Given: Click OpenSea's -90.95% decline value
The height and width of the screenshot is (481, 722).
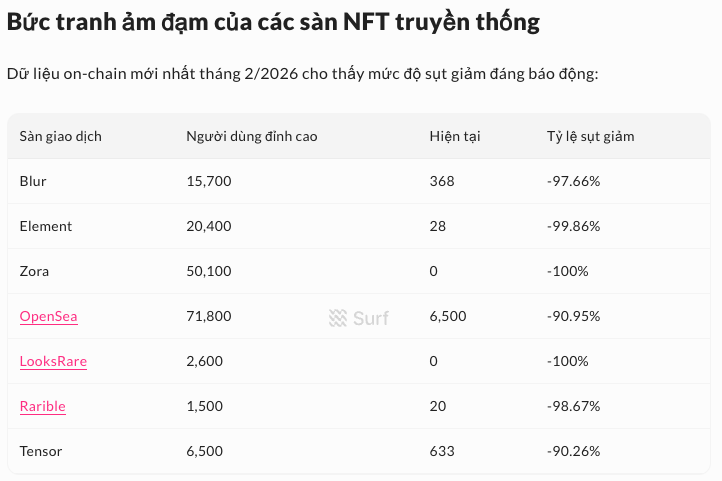Looking at the screenshot, I should pyautogui.click(x=573, y=316).
